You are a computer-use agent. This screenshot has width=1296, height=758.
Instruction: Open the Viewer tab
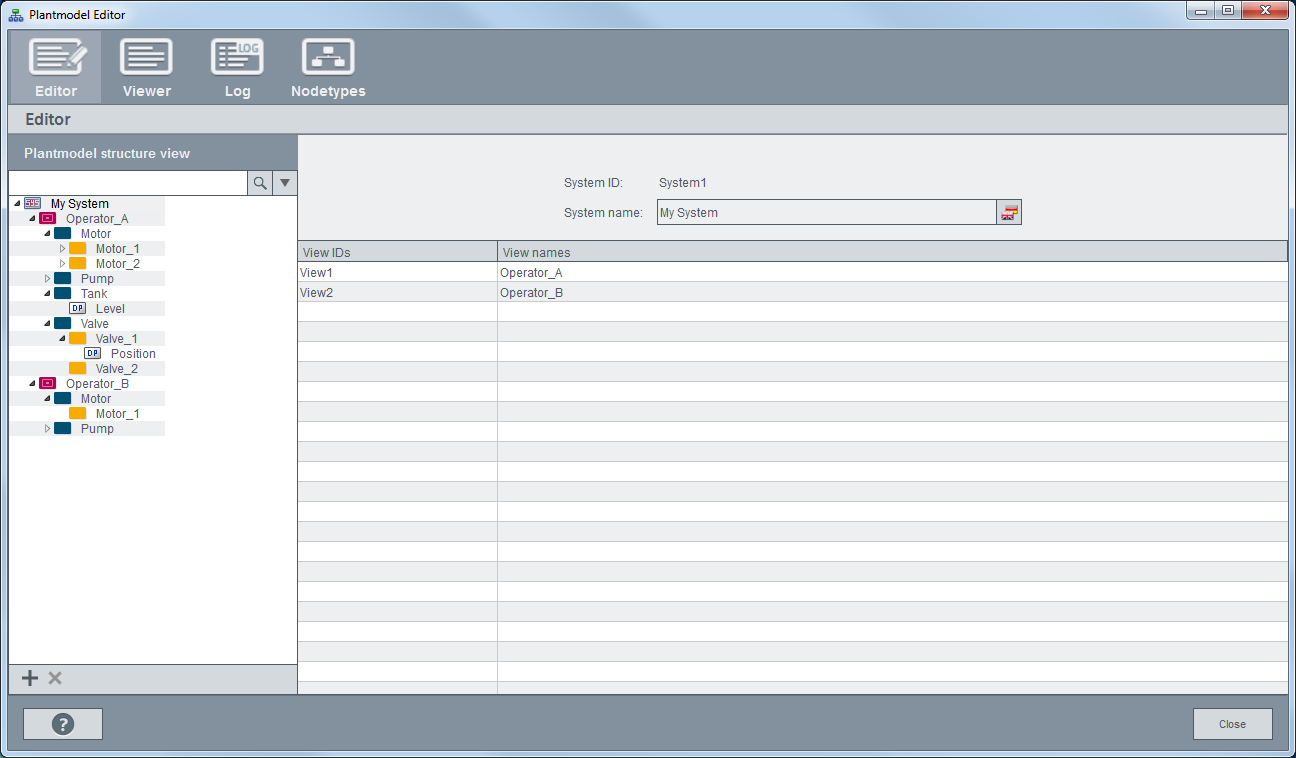(x=146, y=68)
